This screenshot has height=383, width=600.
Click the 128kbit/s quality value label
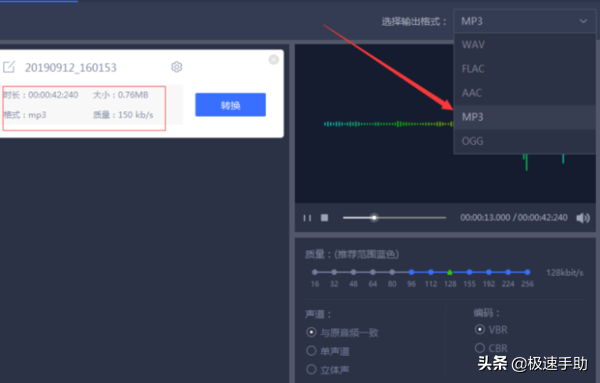click(565, 272)
